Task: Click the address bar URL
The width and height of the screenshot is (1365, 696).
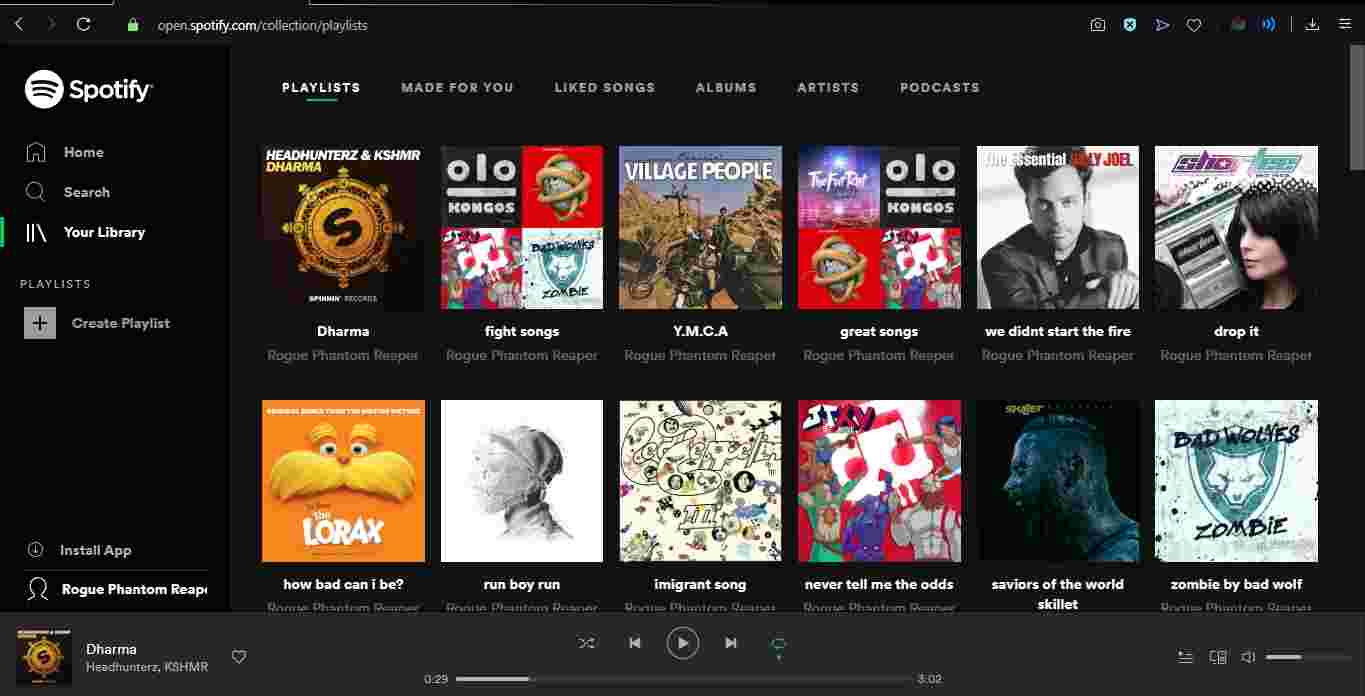Action: tap(263, 25)
